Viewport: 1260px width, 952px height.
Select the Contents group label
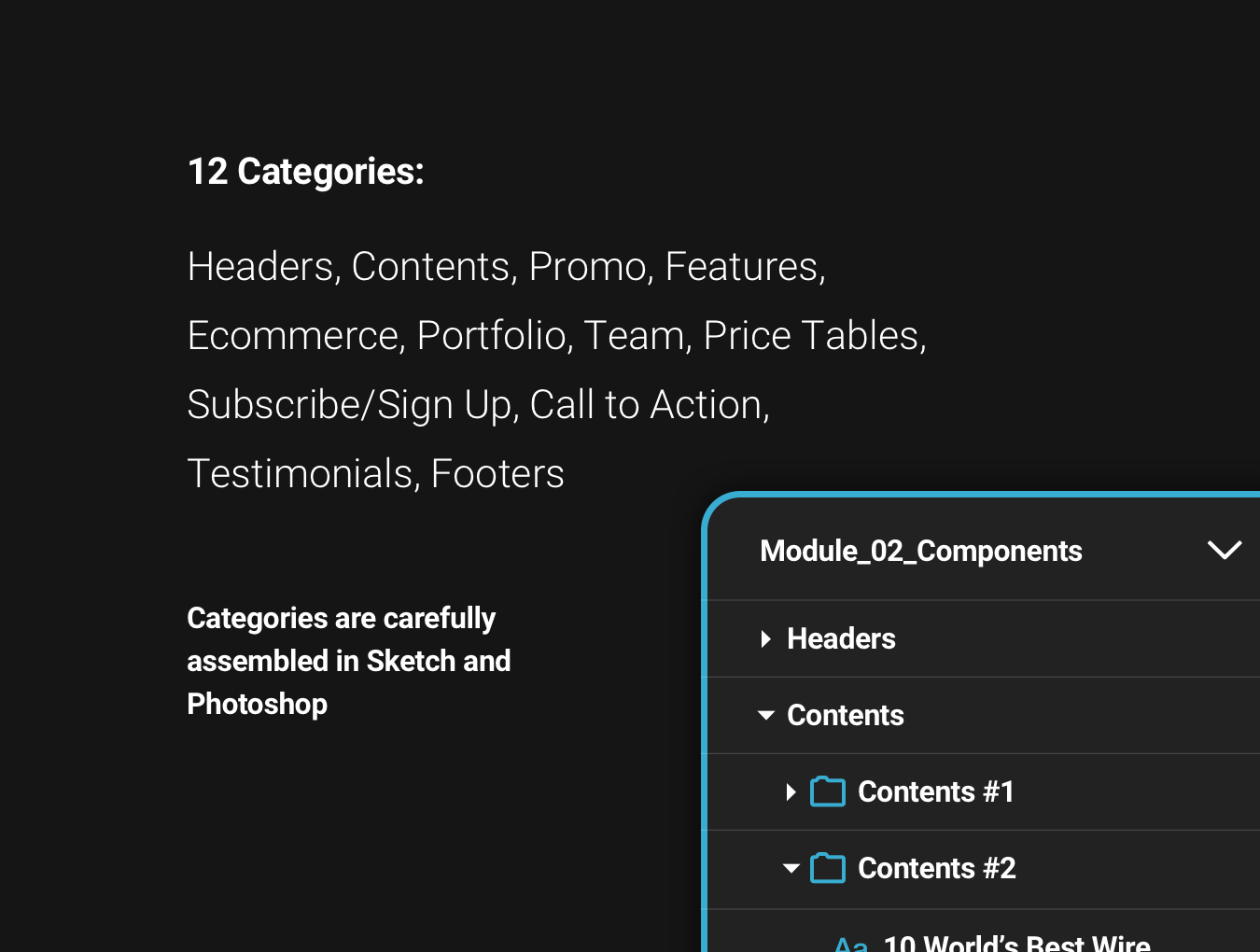pos(846,715)
